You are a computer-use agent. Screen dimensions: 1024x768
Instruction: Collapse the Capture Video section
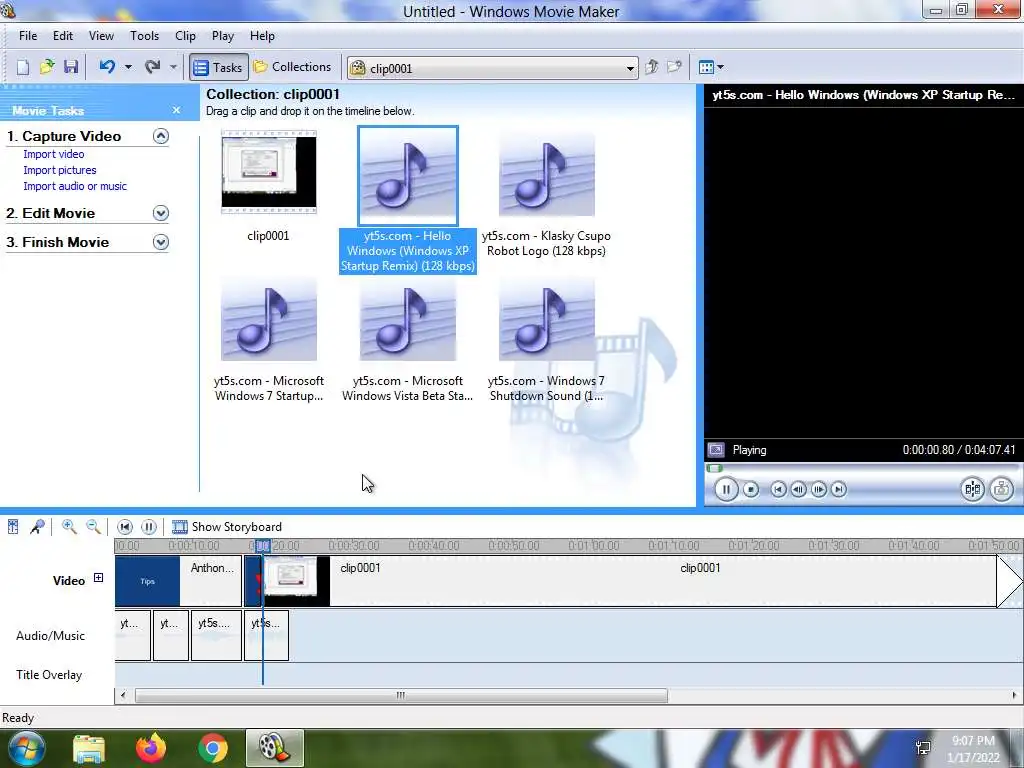point(161,136)
